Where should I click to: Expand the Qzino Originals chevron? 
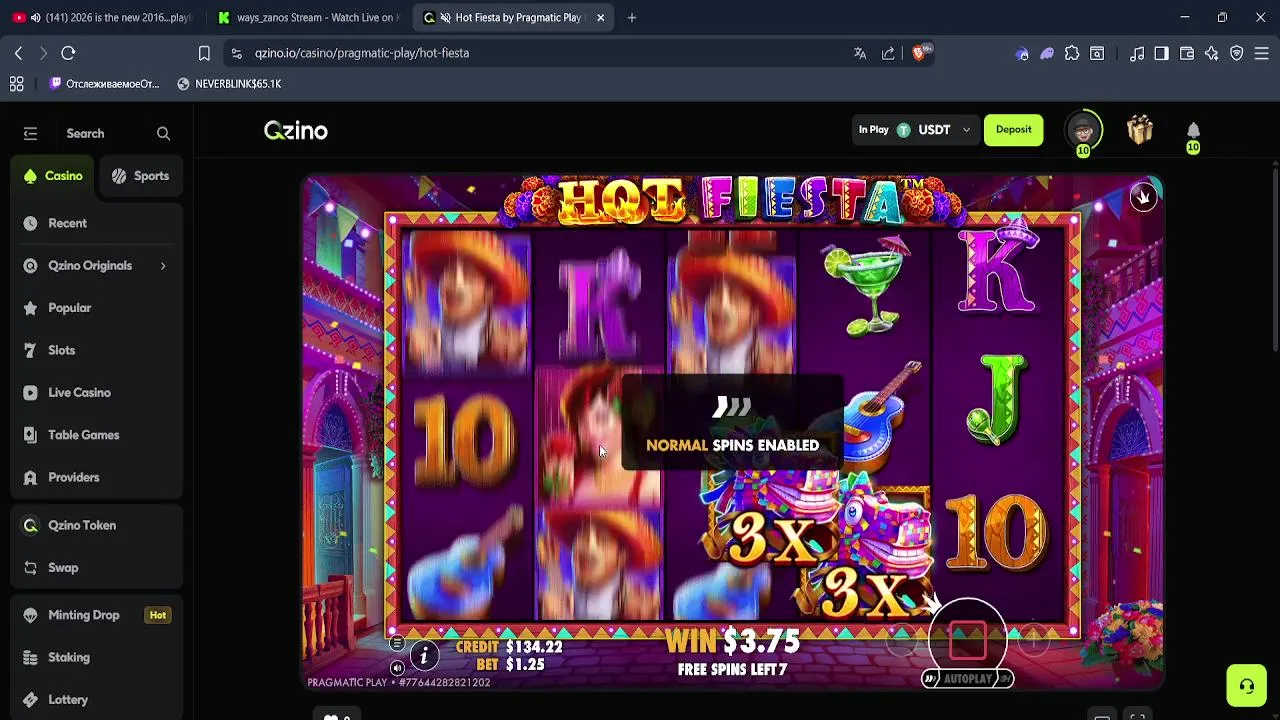(x=163, y=266)
